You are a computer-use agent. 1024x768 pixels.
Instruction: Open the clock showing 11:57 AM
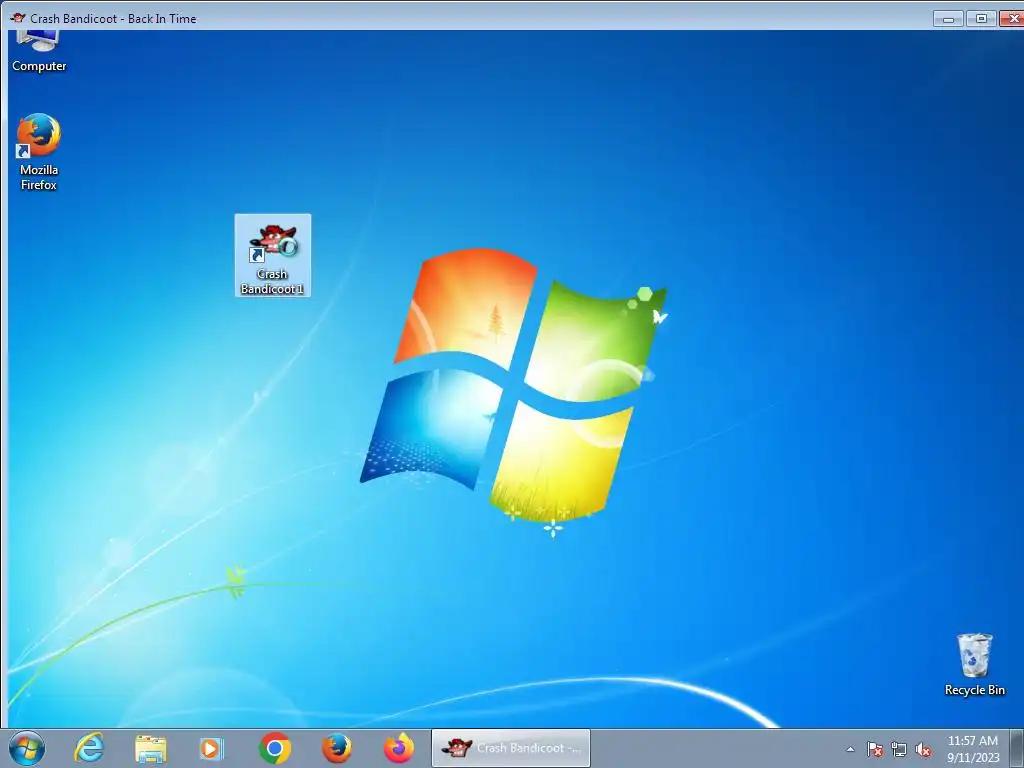tap(973, 749)
